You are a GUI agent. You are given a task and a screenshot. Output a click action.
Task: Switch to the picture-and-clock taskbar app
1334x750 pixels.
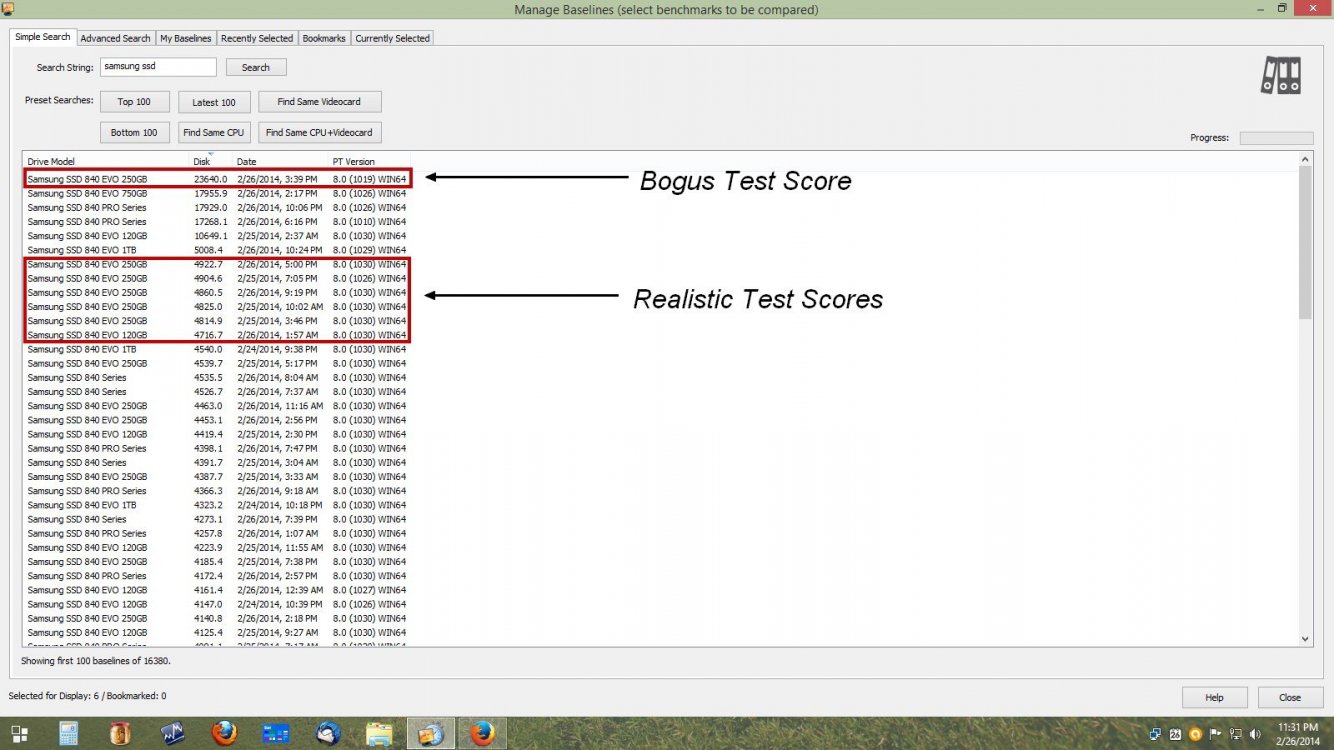(431, 733)
